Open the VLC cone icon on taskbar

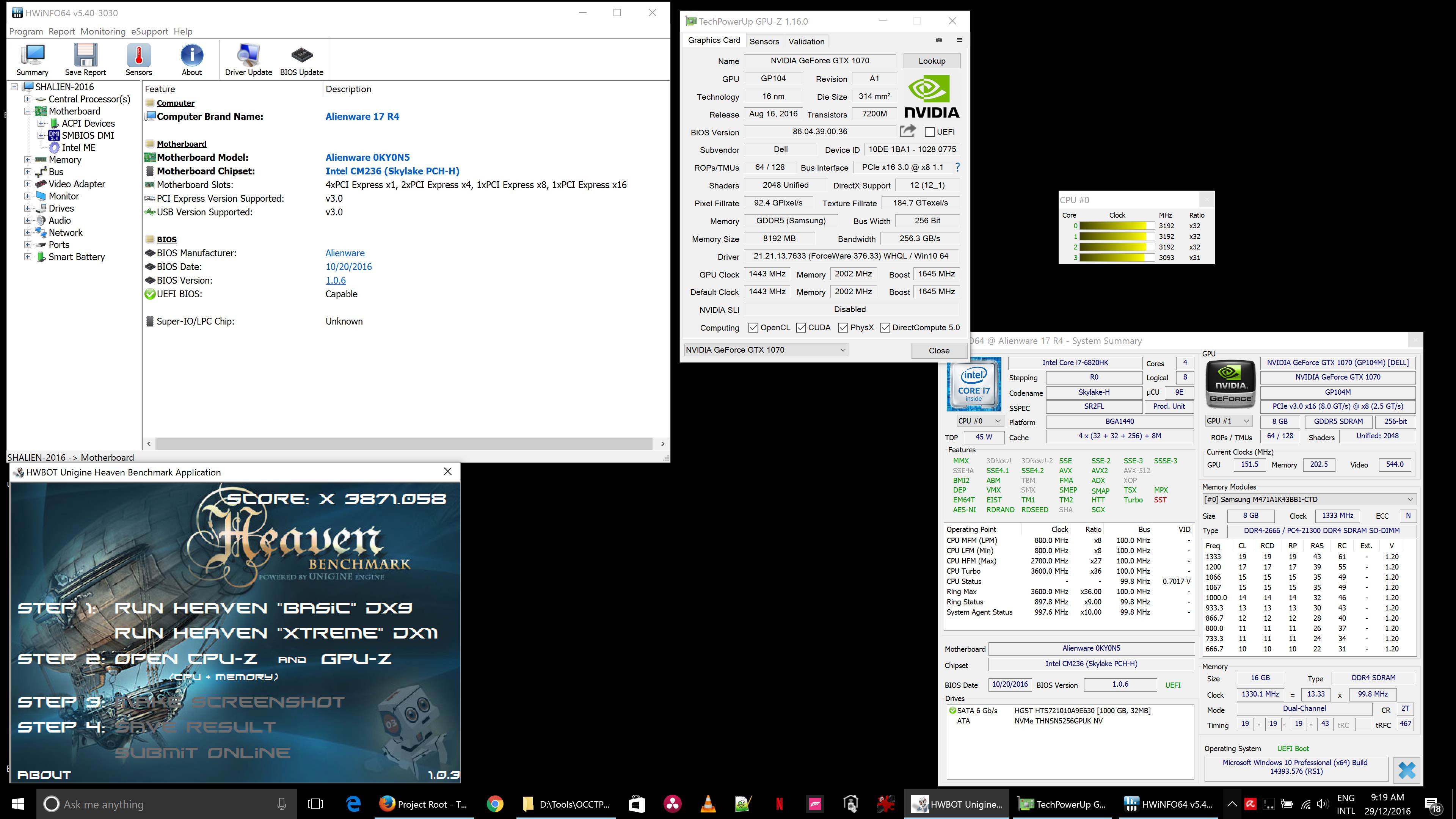[x=708, y=804]
